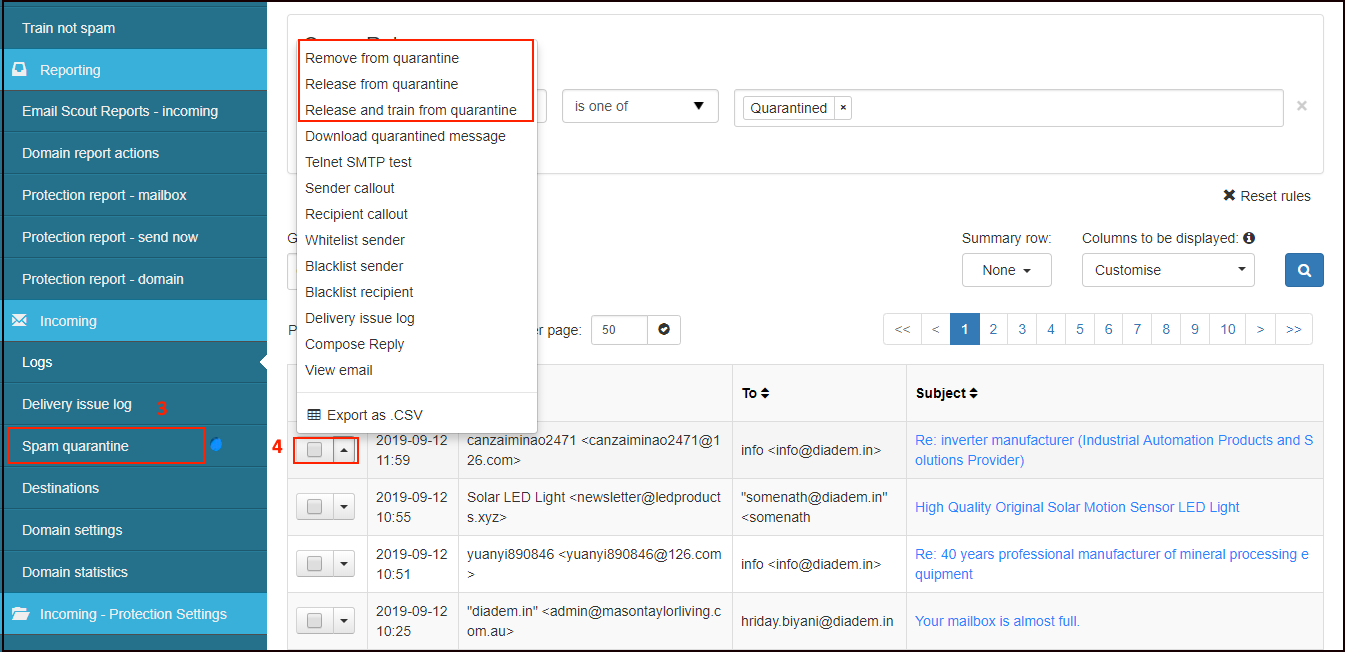The width and height of the screenshot is (1345, 652).
Task: Check the yuanyi890846 message row checkbox
Action: point(314,564)
